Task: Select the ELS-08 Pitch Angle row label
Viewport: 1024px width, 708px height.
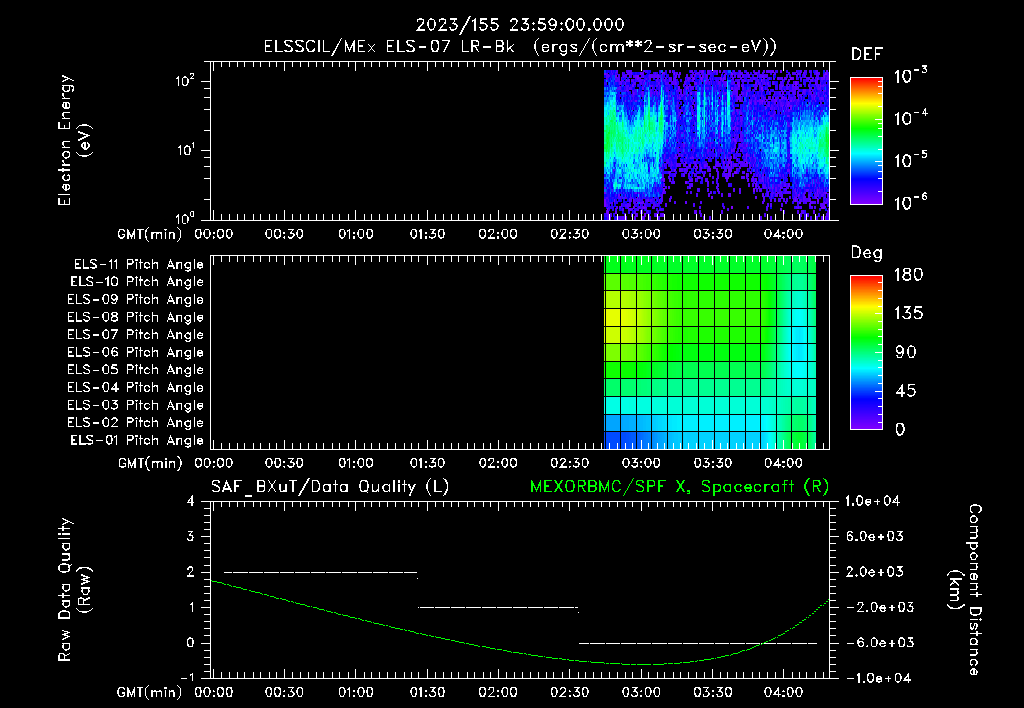Action: point(135,317)
